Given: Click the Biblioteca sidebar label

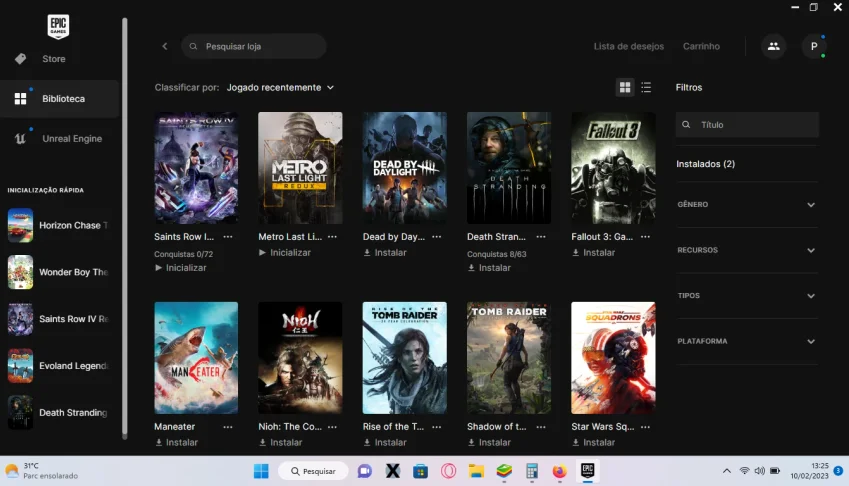Looking at the screenshot, I should click(x=63, y=98).
